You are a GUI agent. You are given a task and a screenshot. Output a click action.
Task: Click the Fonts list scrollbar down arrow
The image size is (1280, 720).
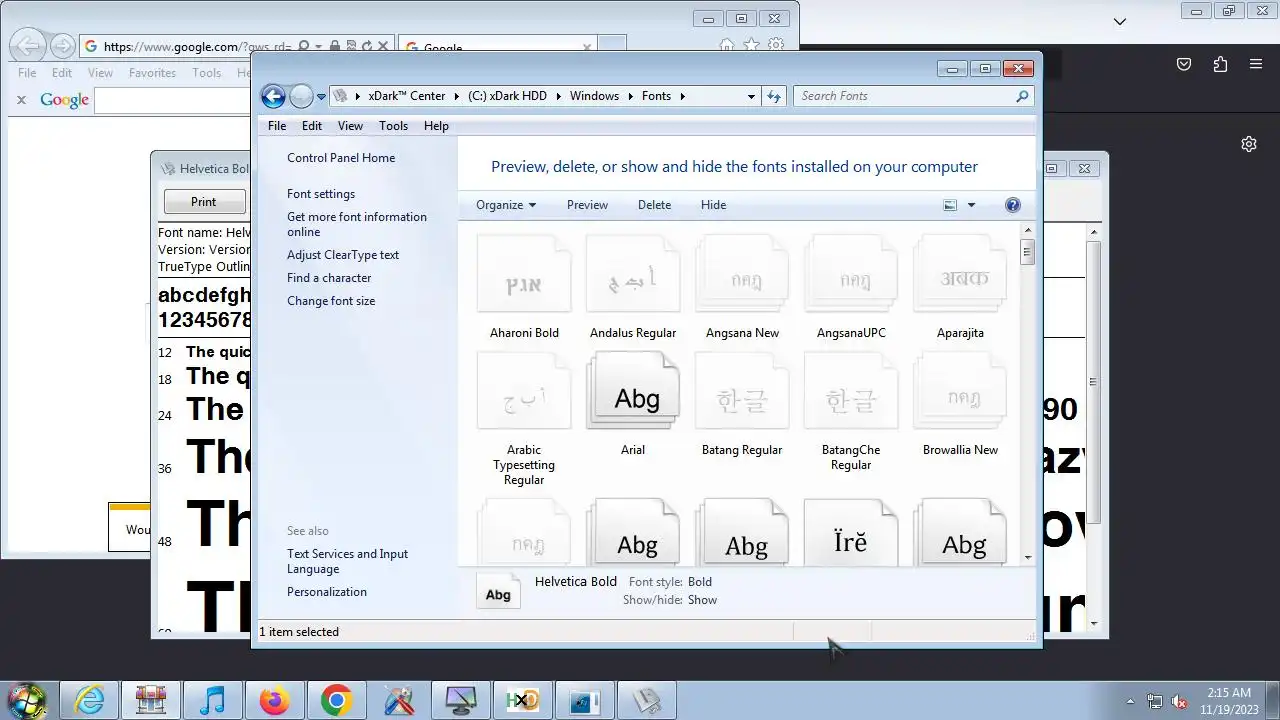(1028, 557)
